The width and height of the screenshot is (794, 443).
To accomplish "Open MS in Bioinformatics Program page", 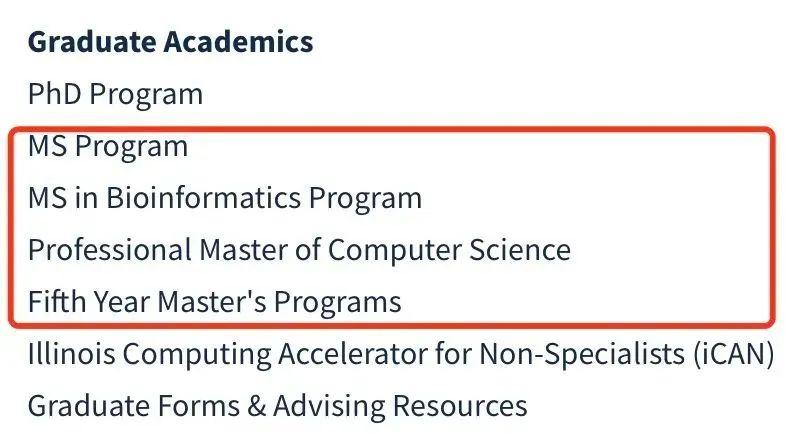I will point(225,198).
